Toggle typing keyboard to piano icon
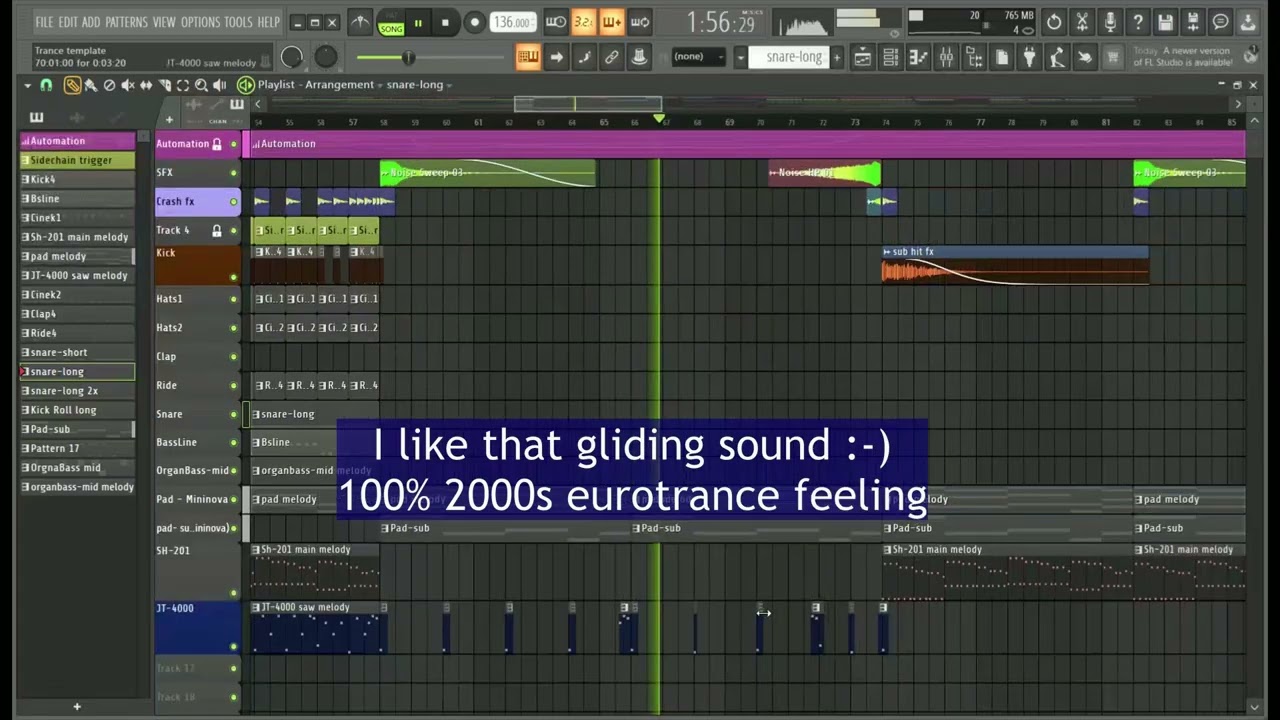The height and width of the screenshot is (720, 1280). coord(527,57)
